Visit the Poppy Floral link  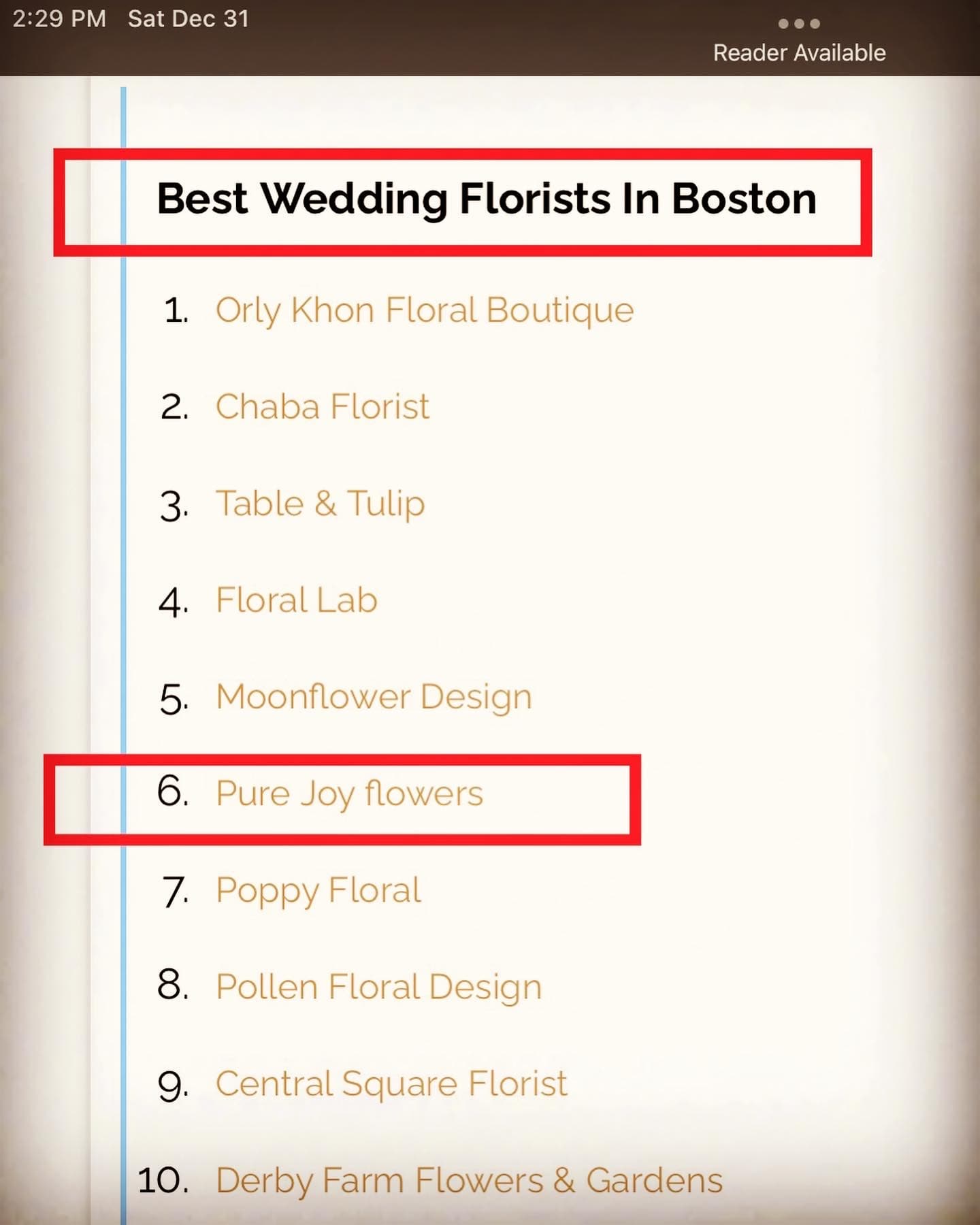click(x=318, y=890)
